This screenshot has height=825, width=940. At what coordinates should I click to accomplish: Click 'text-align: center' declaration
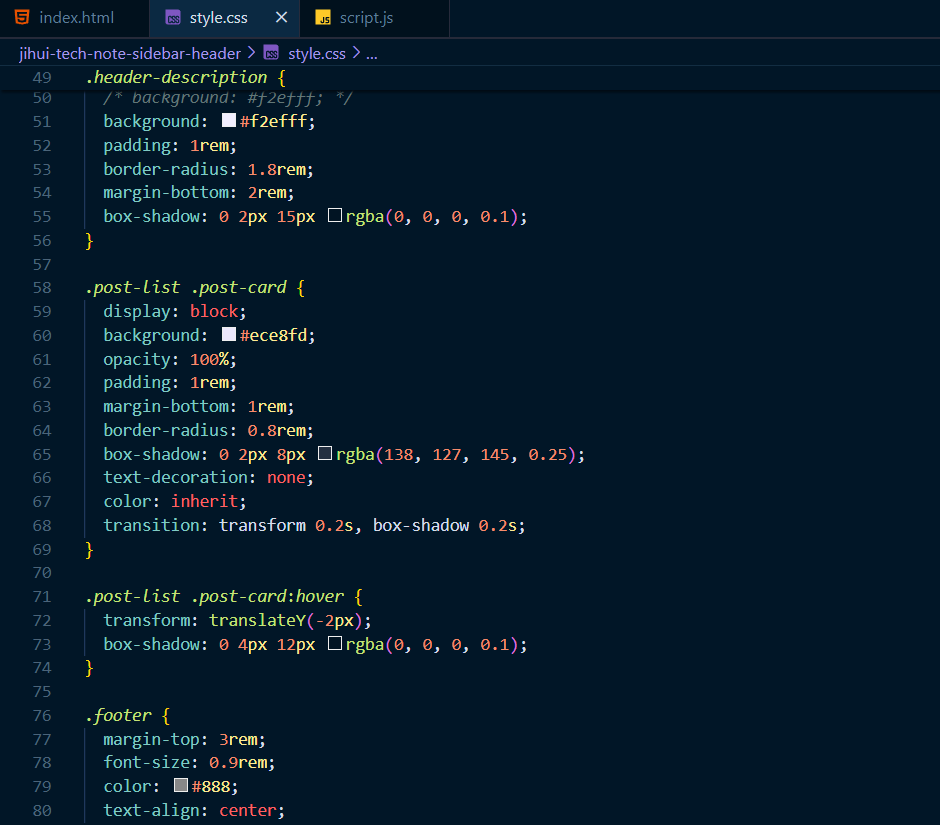tap(194, 810)
